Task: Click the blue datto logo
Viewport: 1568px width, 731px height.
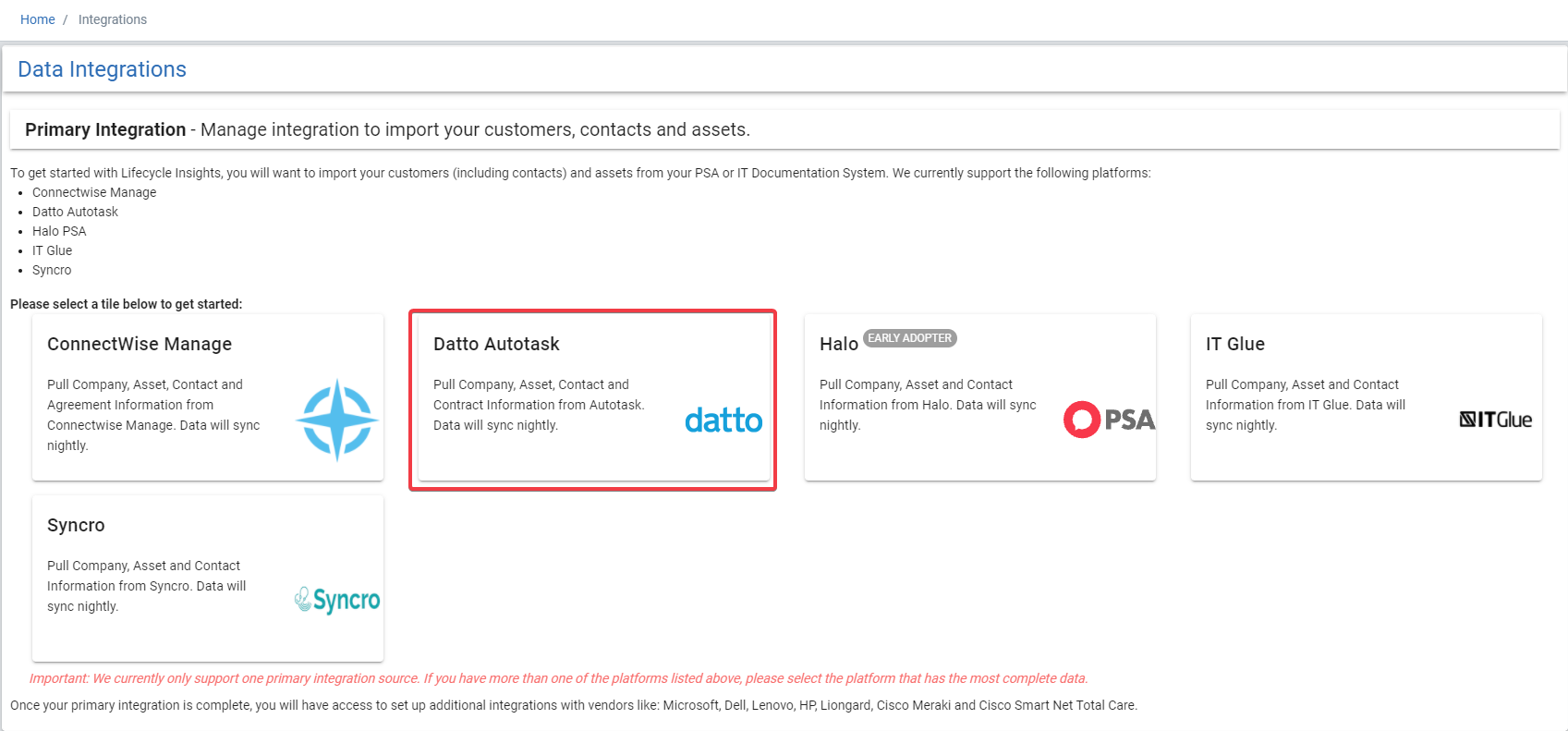Action: (x=723, y=420)
